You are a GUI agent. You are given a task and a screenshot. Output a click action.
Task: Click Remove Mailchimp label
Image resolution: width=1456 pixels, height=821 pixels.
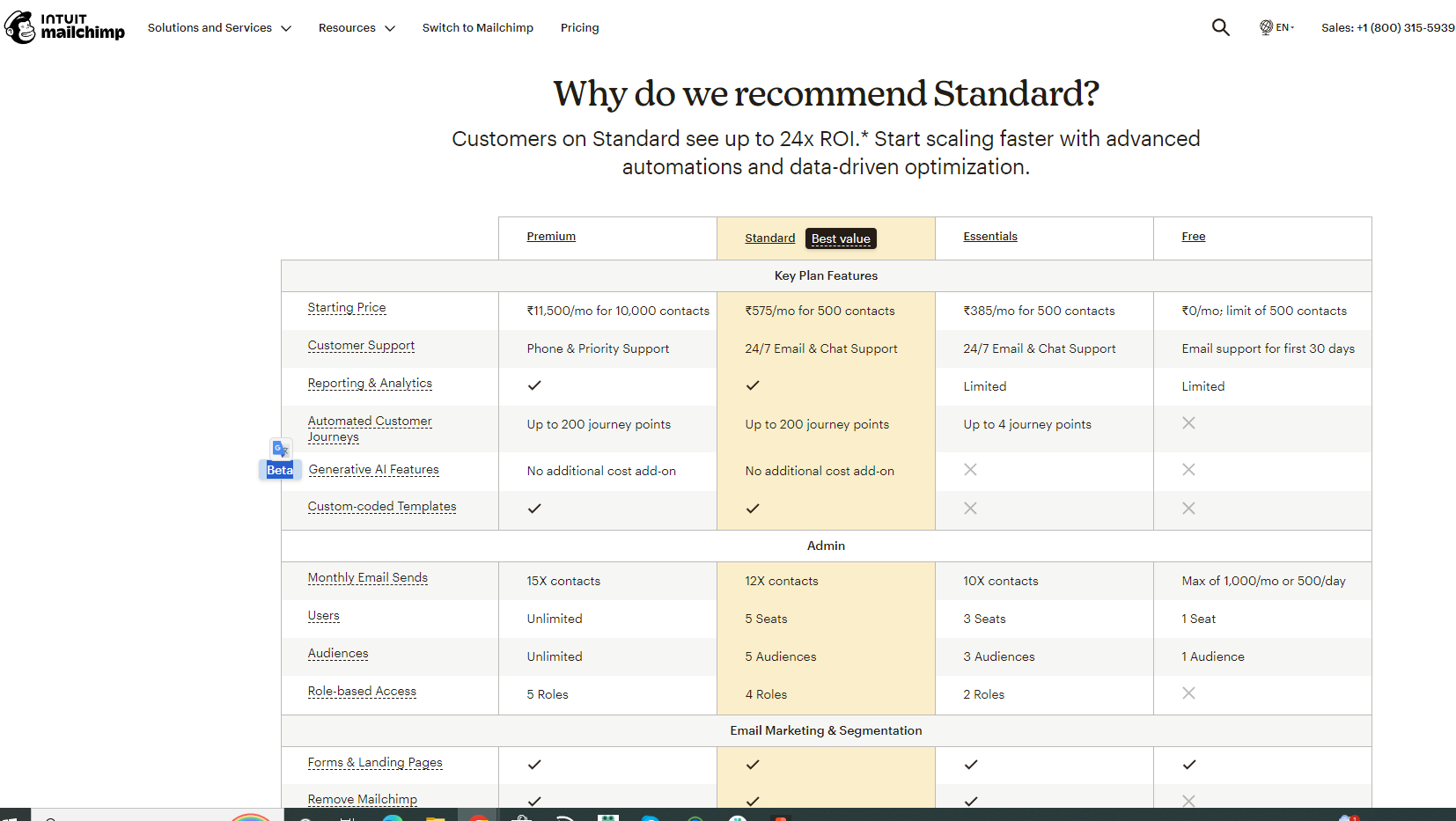coord(363,800)
